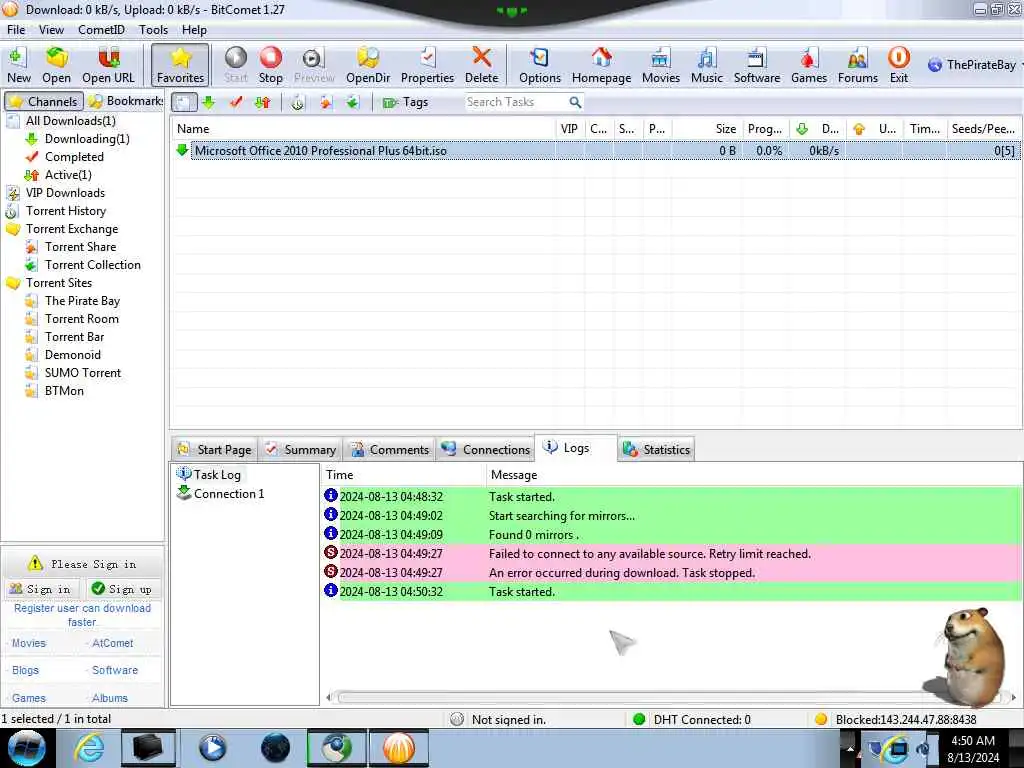Click the horizontal scrollbar in log panel
This screenshot has width=1024, height=768.
[x=670, y=697]
